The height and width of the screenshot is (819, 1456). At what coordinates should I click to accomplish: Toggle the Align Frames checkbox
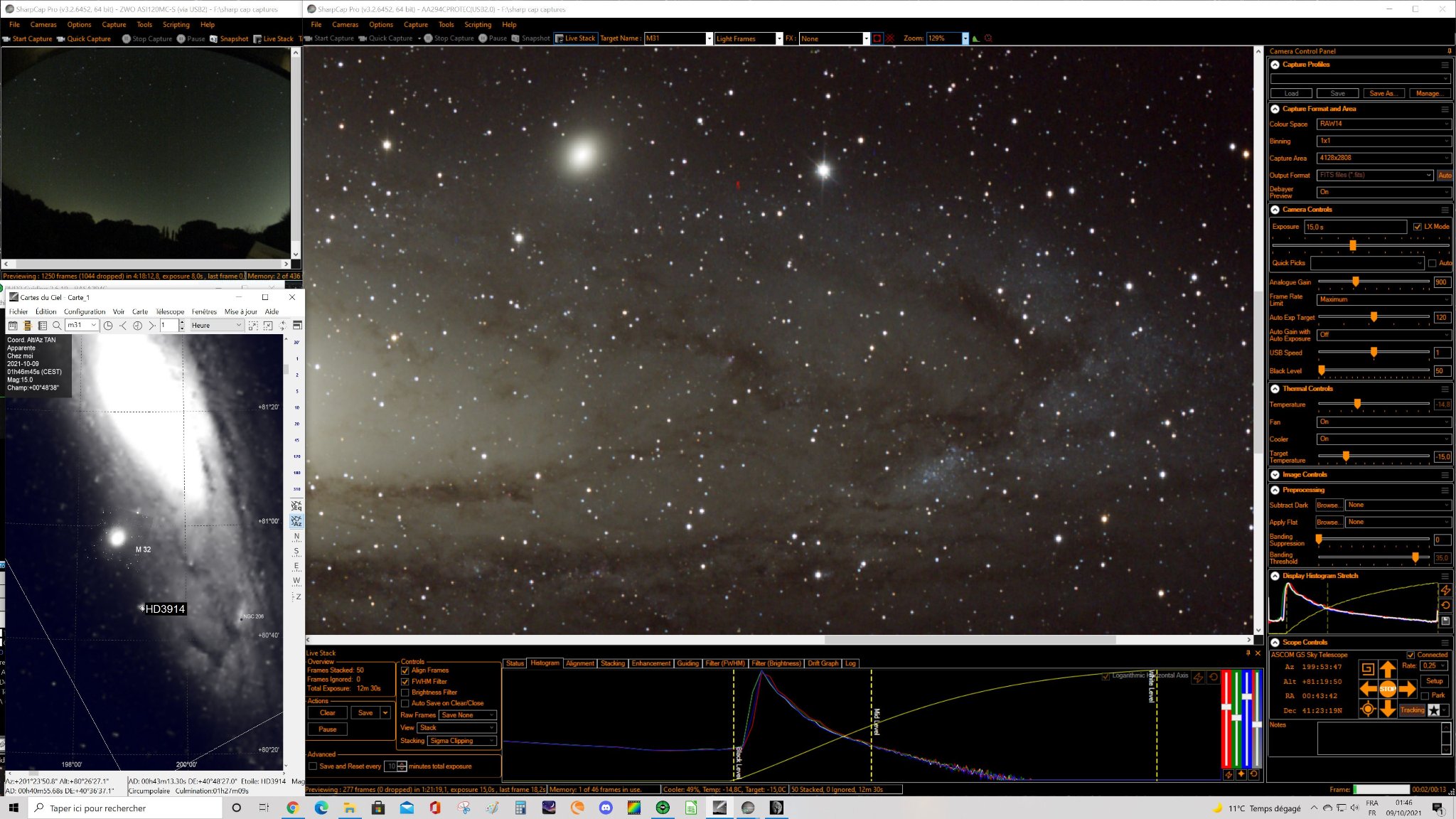click(405, 670)
